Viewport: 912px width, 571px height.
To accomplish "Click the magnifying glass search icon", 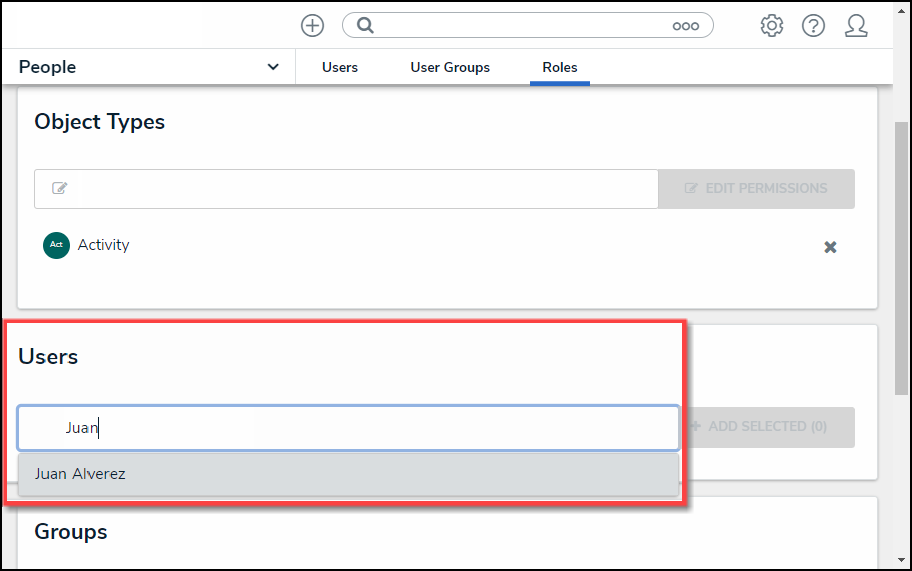I will tap(365, 26).
